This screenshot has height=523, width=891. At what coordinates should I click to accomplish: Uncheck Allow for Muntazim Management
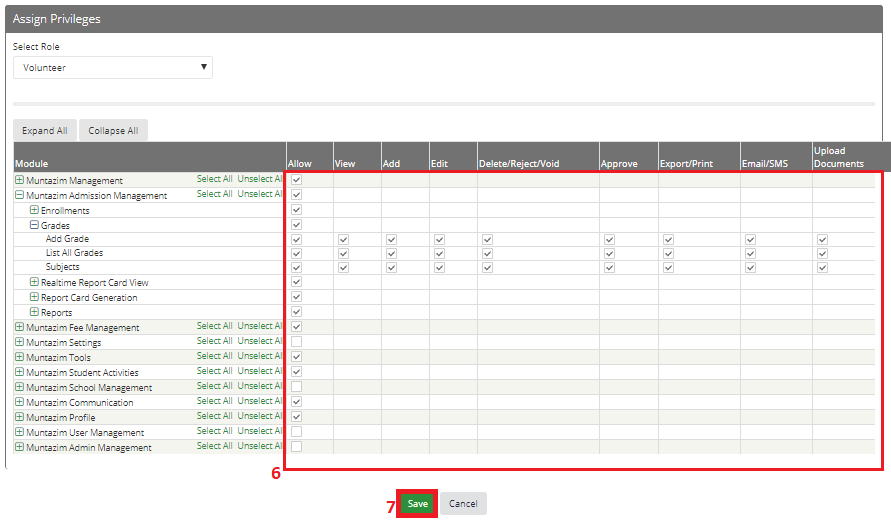(x=297, y=180)
